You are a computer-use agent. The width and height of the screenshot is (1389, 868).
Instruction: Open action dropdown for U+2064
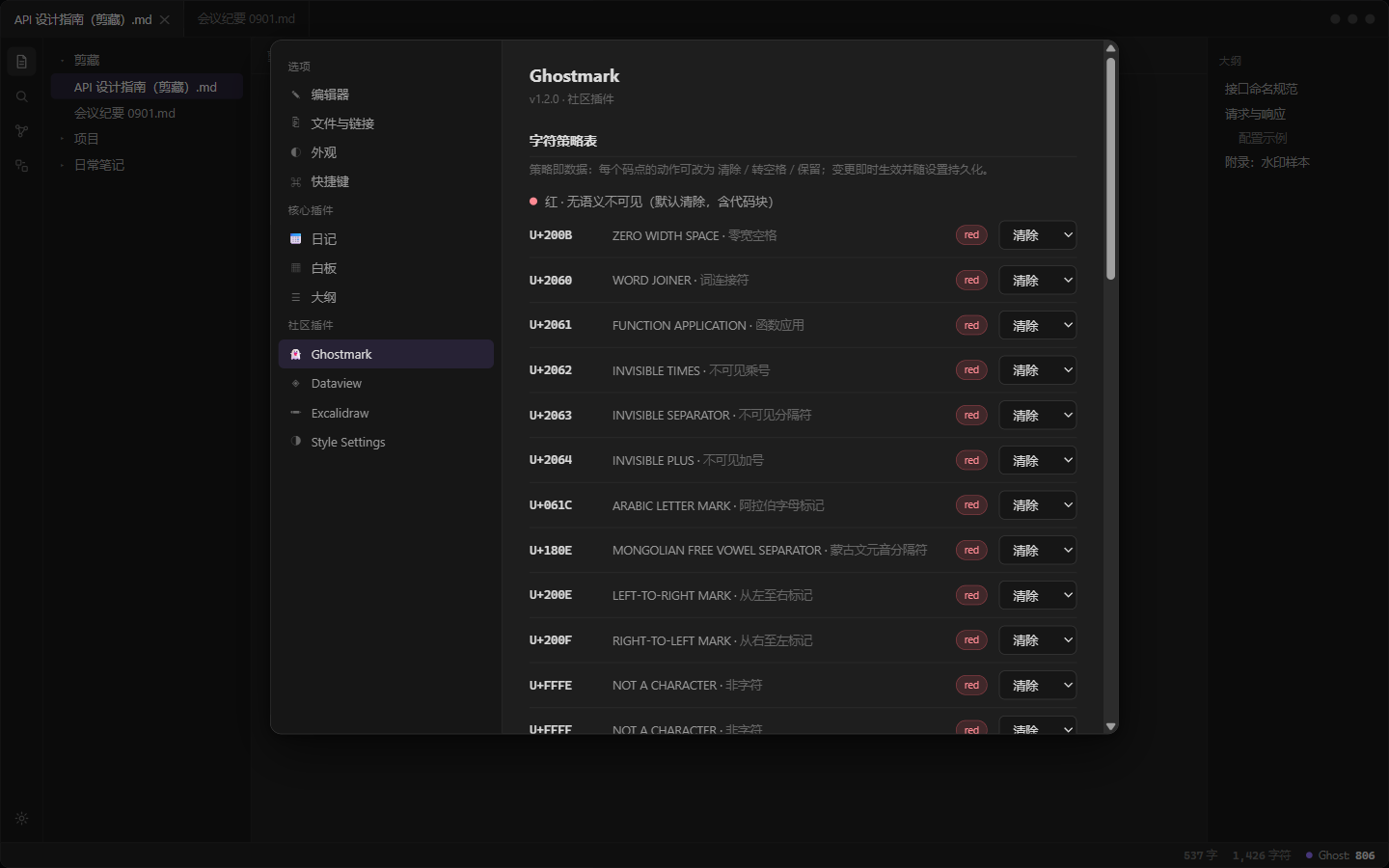(1037, 460)
